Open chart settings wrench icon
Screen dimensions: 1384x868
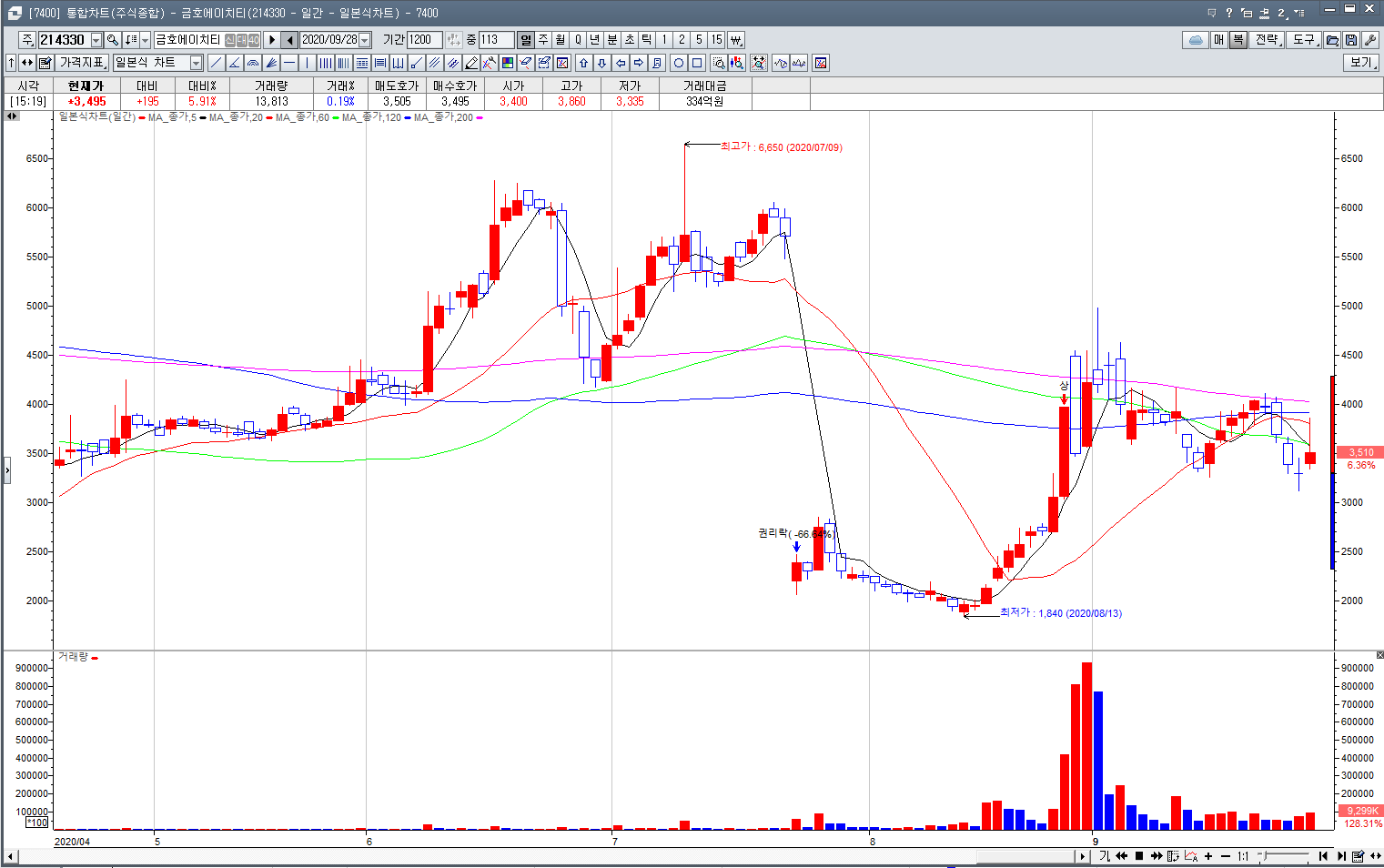pos(1370,40)
